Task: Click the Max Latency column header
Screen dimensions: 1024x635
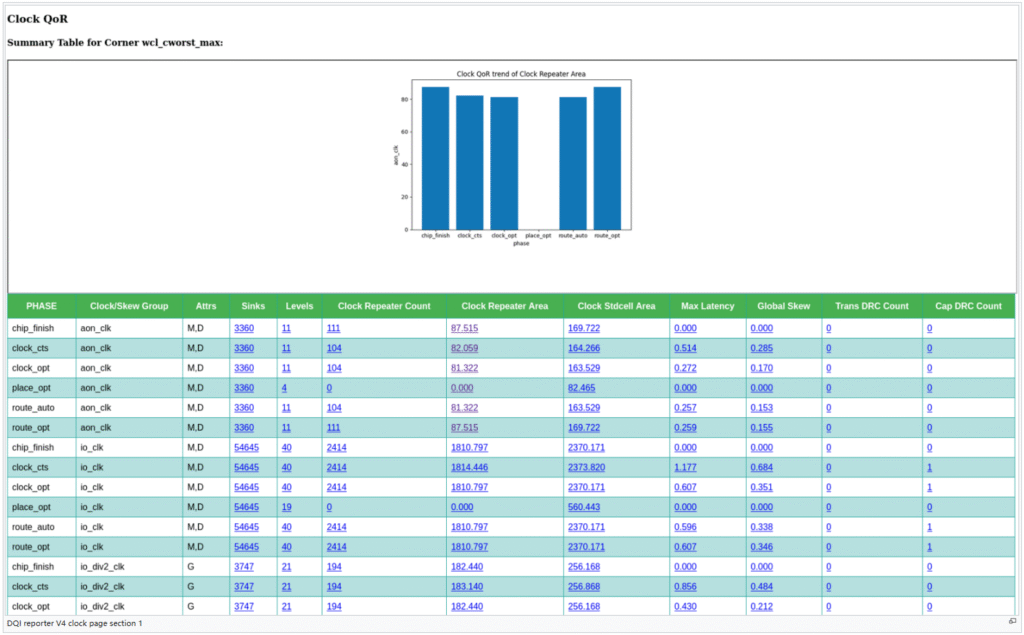Action: pos(708,306)
